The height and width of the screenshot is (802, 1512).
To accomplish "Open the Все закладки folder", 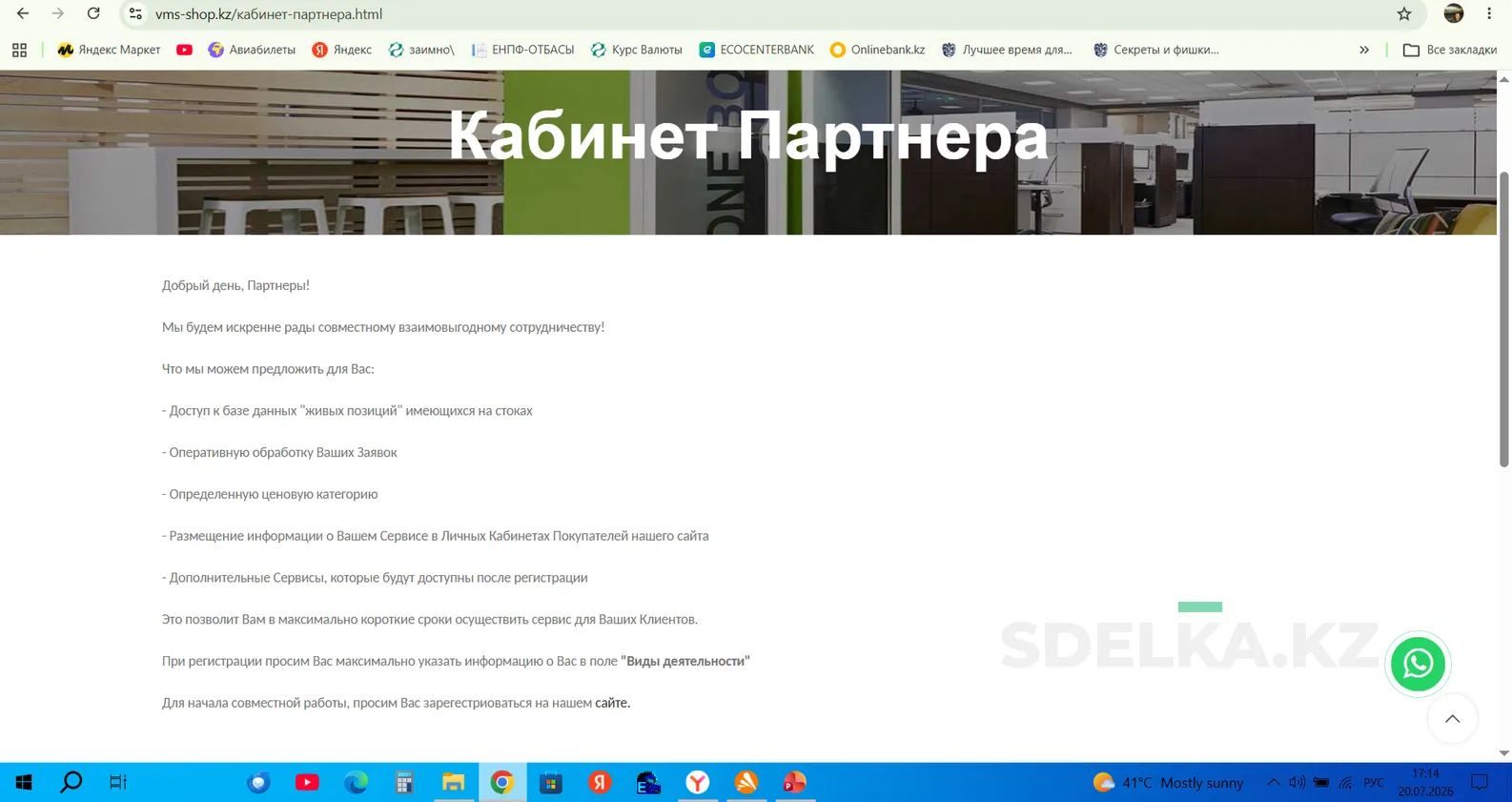I will coord(1449,50).
